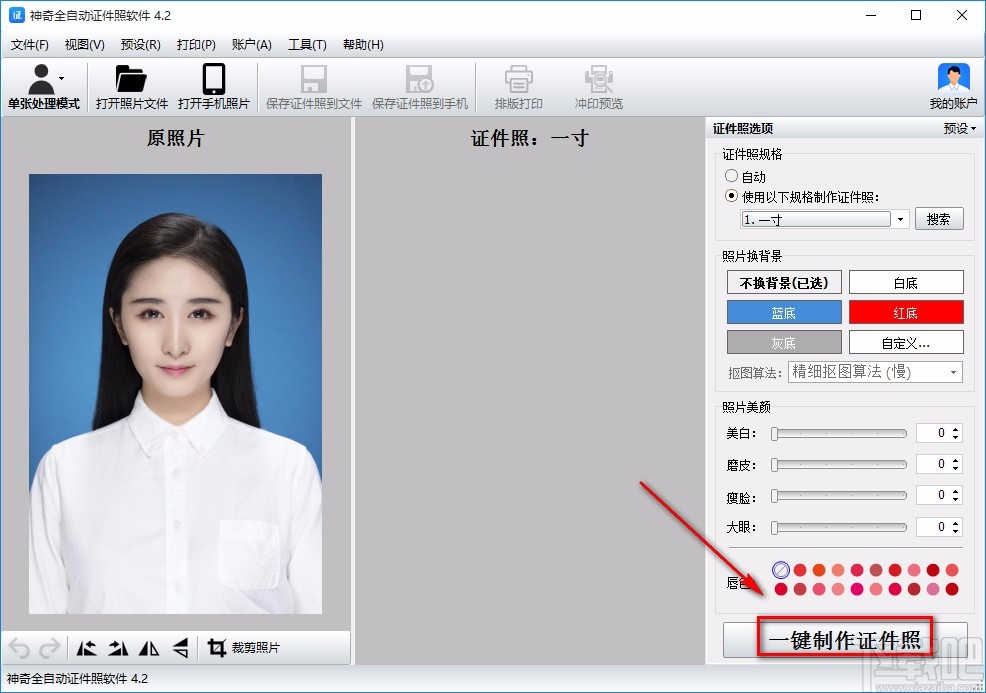Select the 红底 red background swatch
The height and width of the screenshot is (693, 986).
click(906, 313)
